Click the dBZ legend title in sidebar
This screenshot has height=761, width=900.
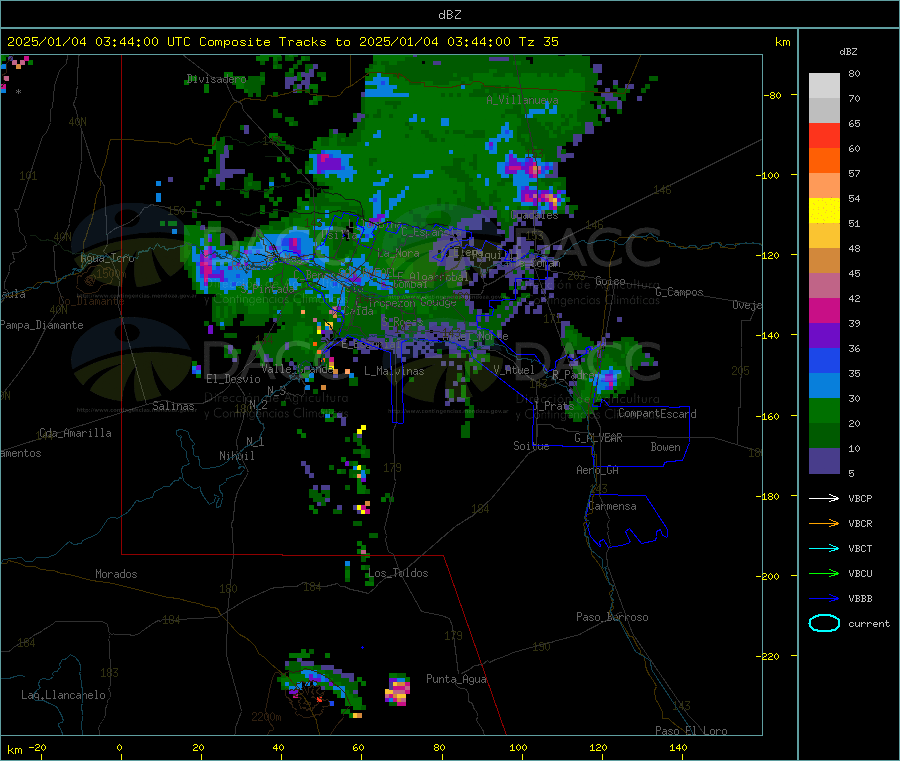tap(848, 52)
